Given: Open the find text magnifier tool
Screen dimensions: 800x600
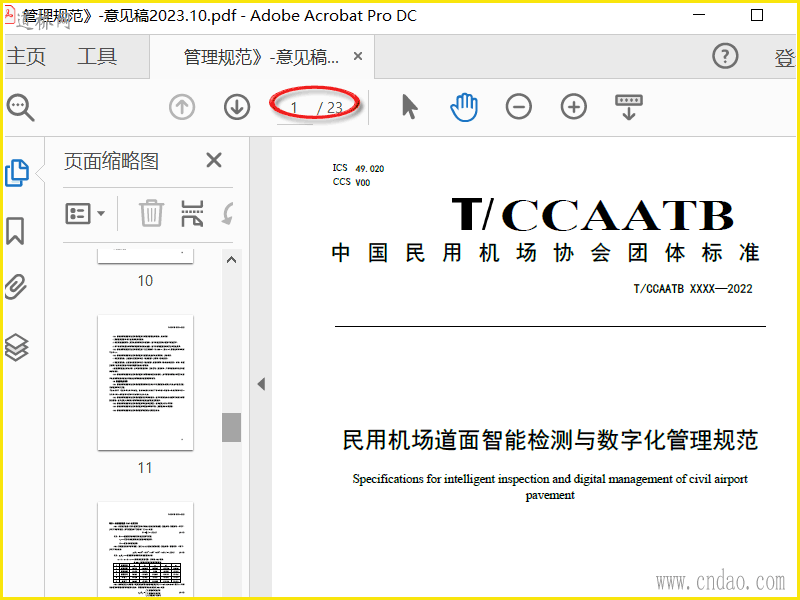Looking at the screenshot, I should pyautogui.click(x=20, y=108).
